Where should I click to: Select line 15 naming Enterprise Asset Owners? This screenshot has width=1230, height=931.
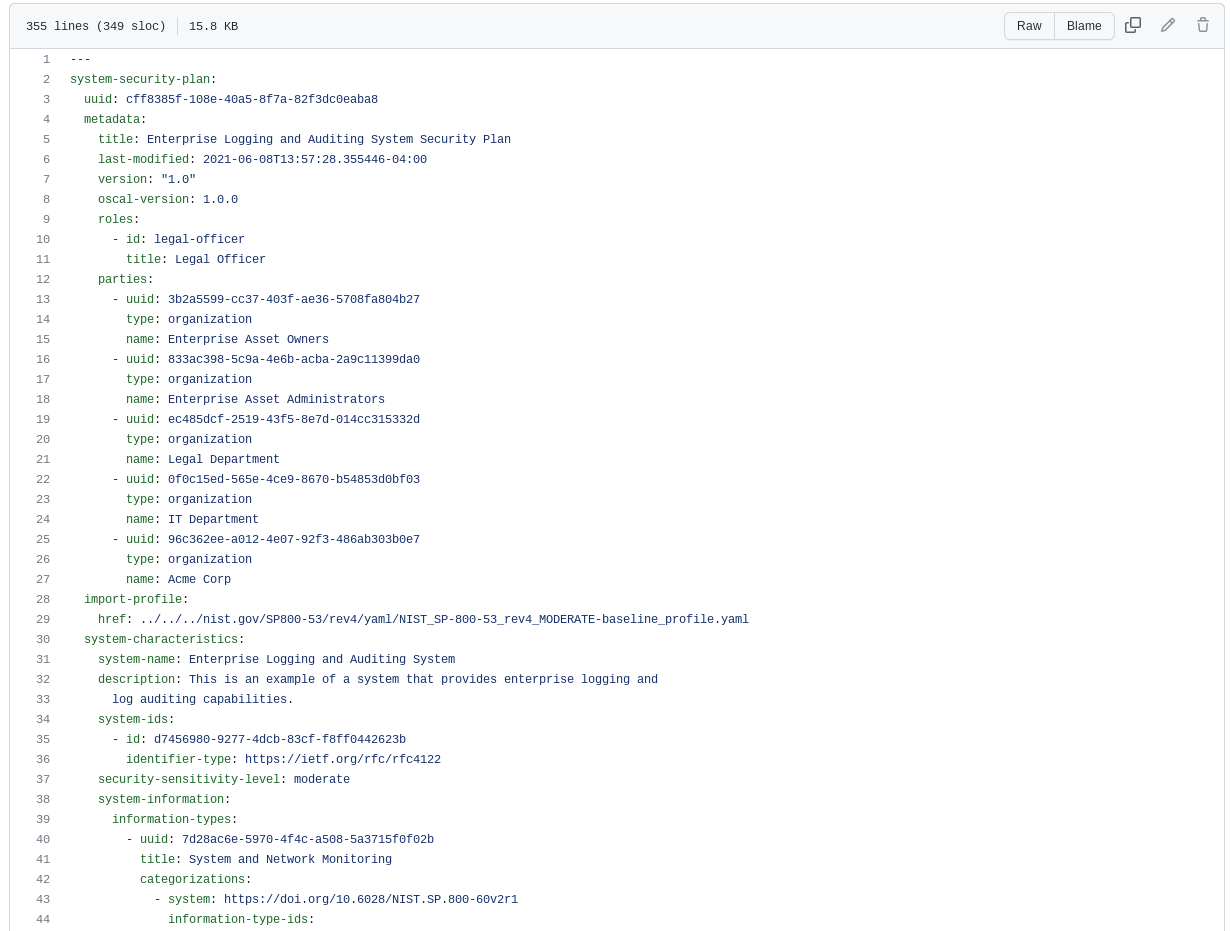43,339
